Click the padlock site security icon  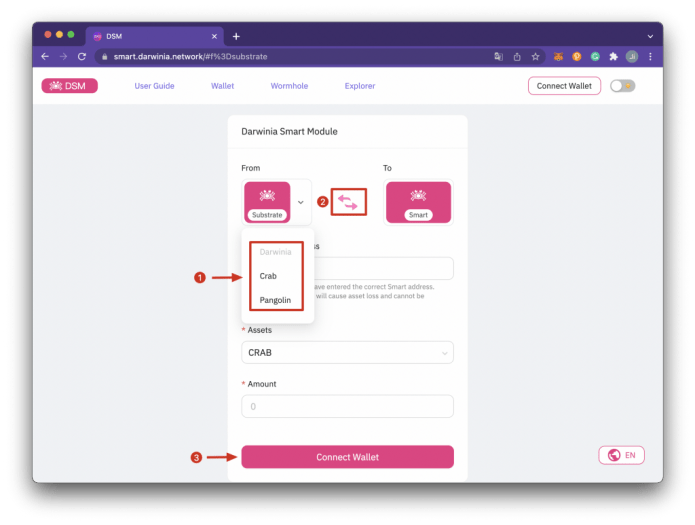click(105, 57)
